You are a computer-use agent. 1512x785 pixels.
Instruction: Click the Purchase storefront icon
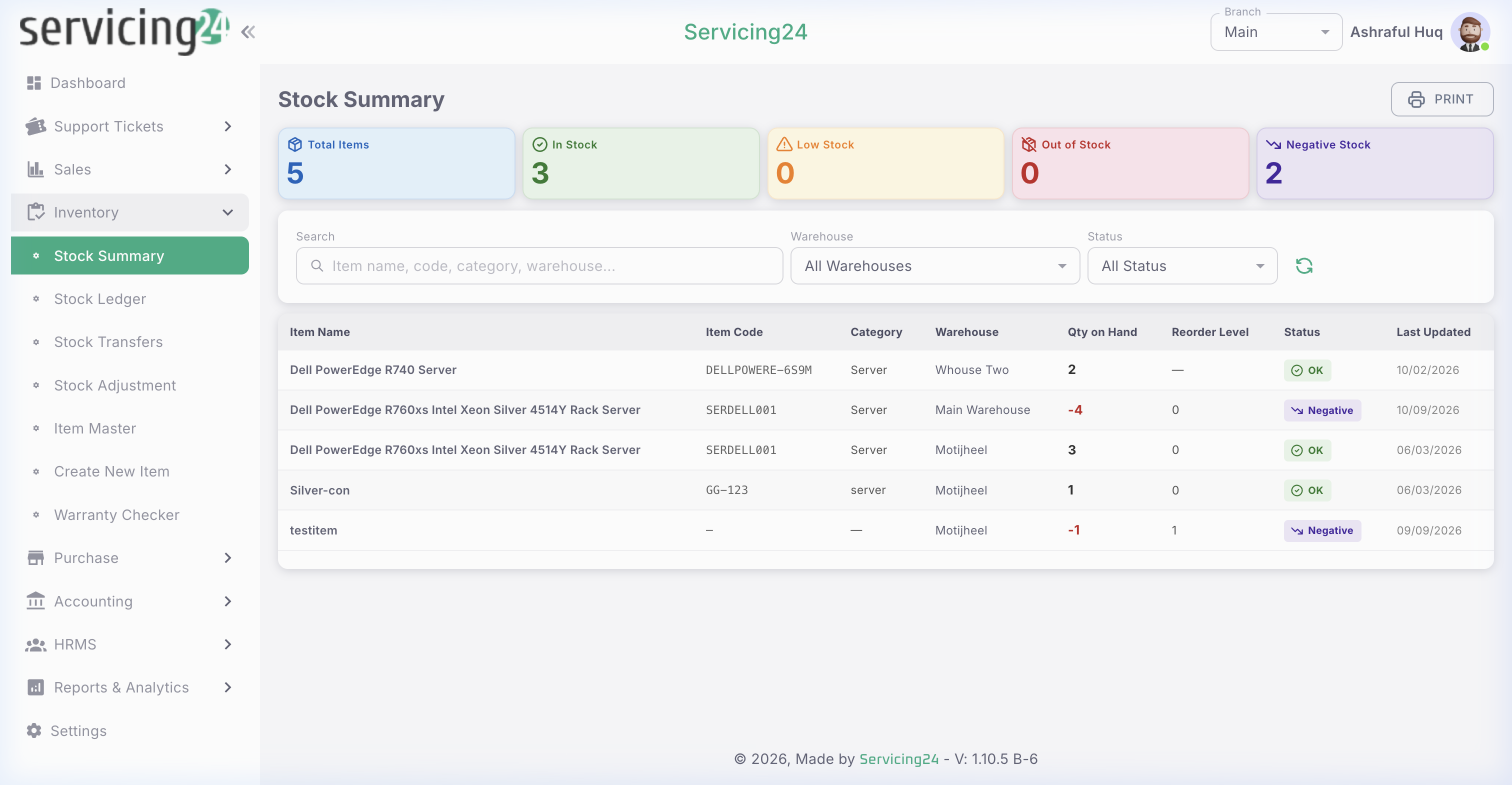36,558
